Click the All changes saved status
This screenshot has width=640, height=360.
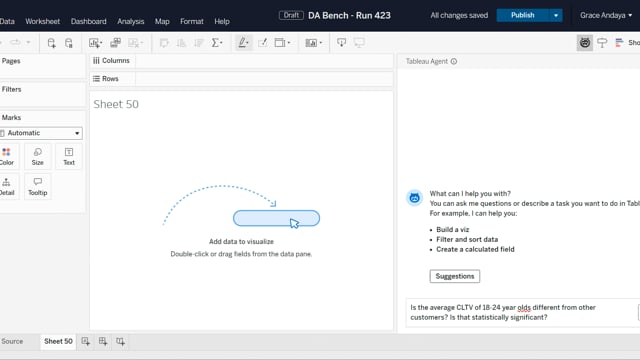(x=459, y=16)
